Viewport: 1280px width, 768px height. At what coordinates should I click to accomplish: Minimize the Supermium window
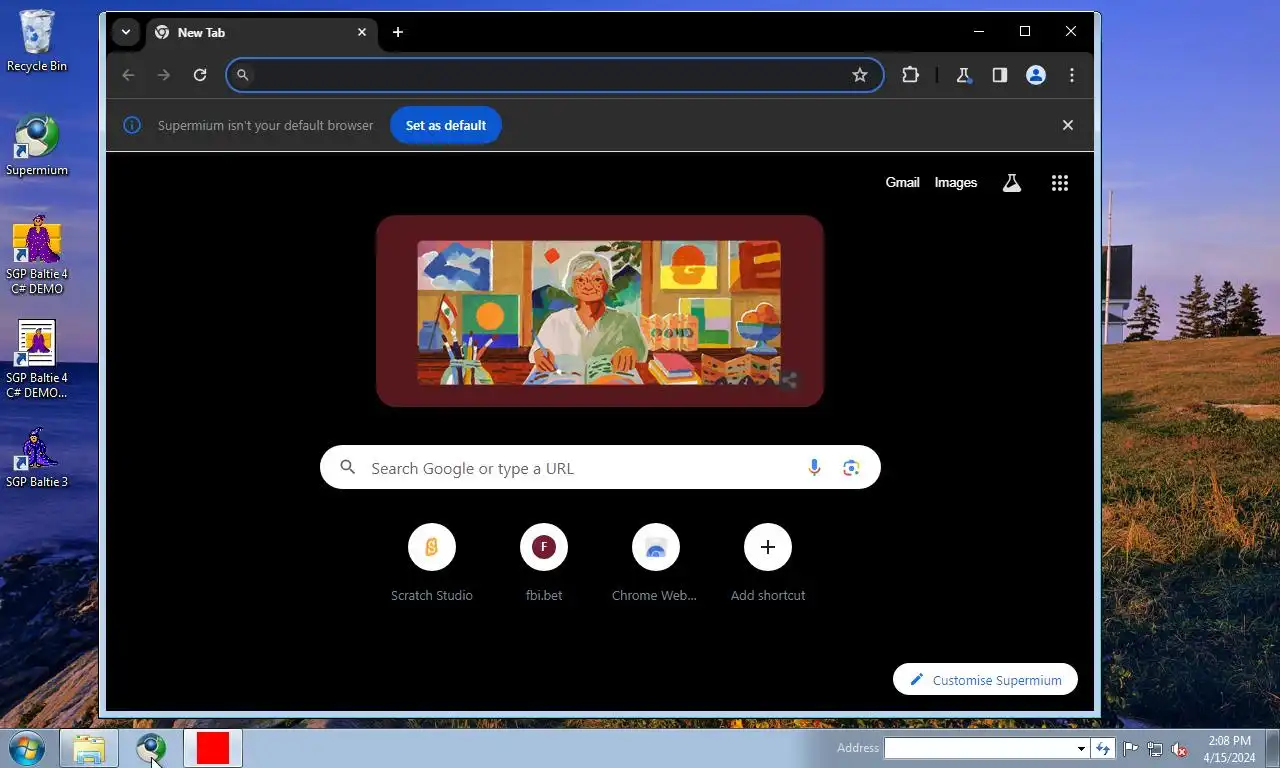point(979,31)
